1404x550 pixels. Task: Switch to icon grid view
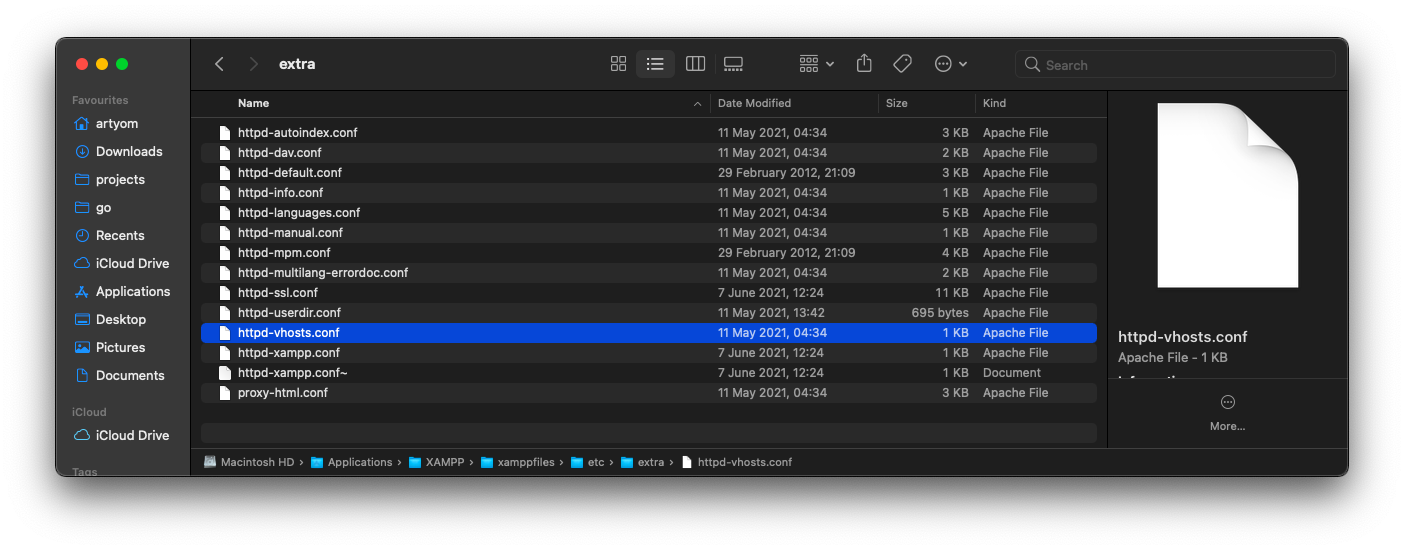tap(618, 64)
